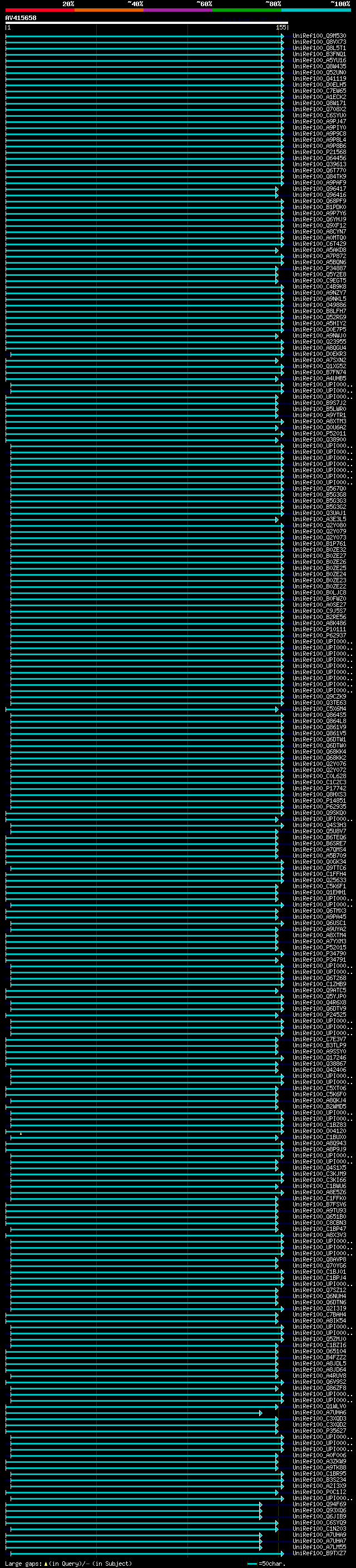Select the UniRef100_Q38900 label
The width and height of the screenshot is (356, 1568).
319,439
